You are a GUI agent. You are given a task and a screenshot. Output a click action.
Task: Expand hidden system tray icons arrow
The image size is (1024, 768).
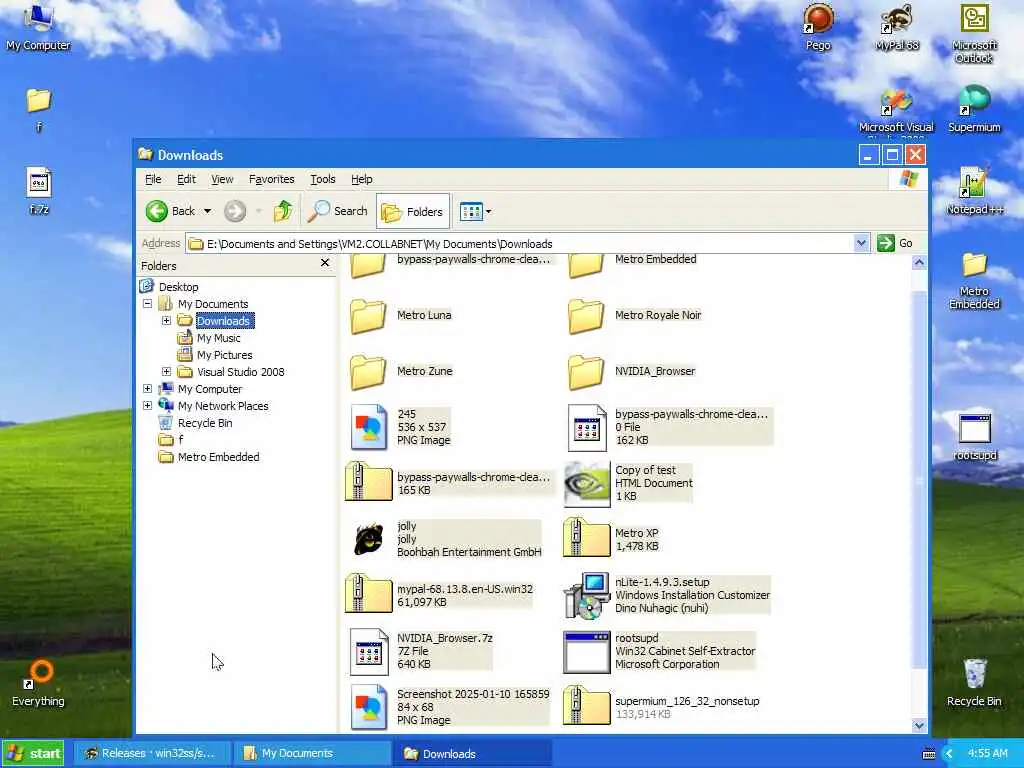point(949,754)
